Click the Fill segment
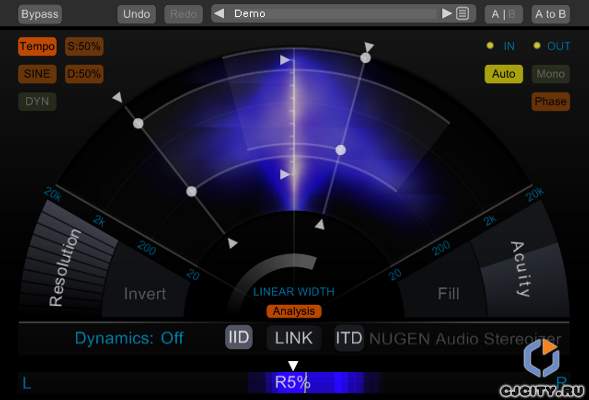Screen dimensions: 589x400 [448, 294]
